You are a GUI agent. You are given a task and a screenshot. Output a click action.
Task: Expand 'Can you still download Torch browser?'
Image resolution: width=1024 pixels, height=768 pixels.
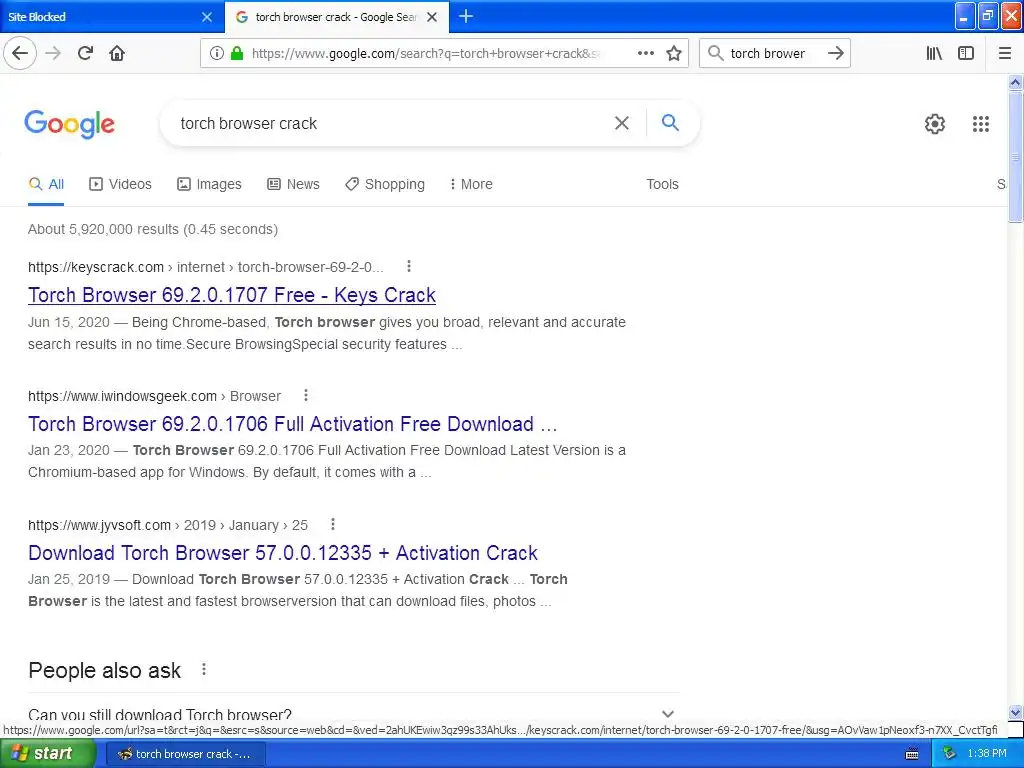(353, 714)
